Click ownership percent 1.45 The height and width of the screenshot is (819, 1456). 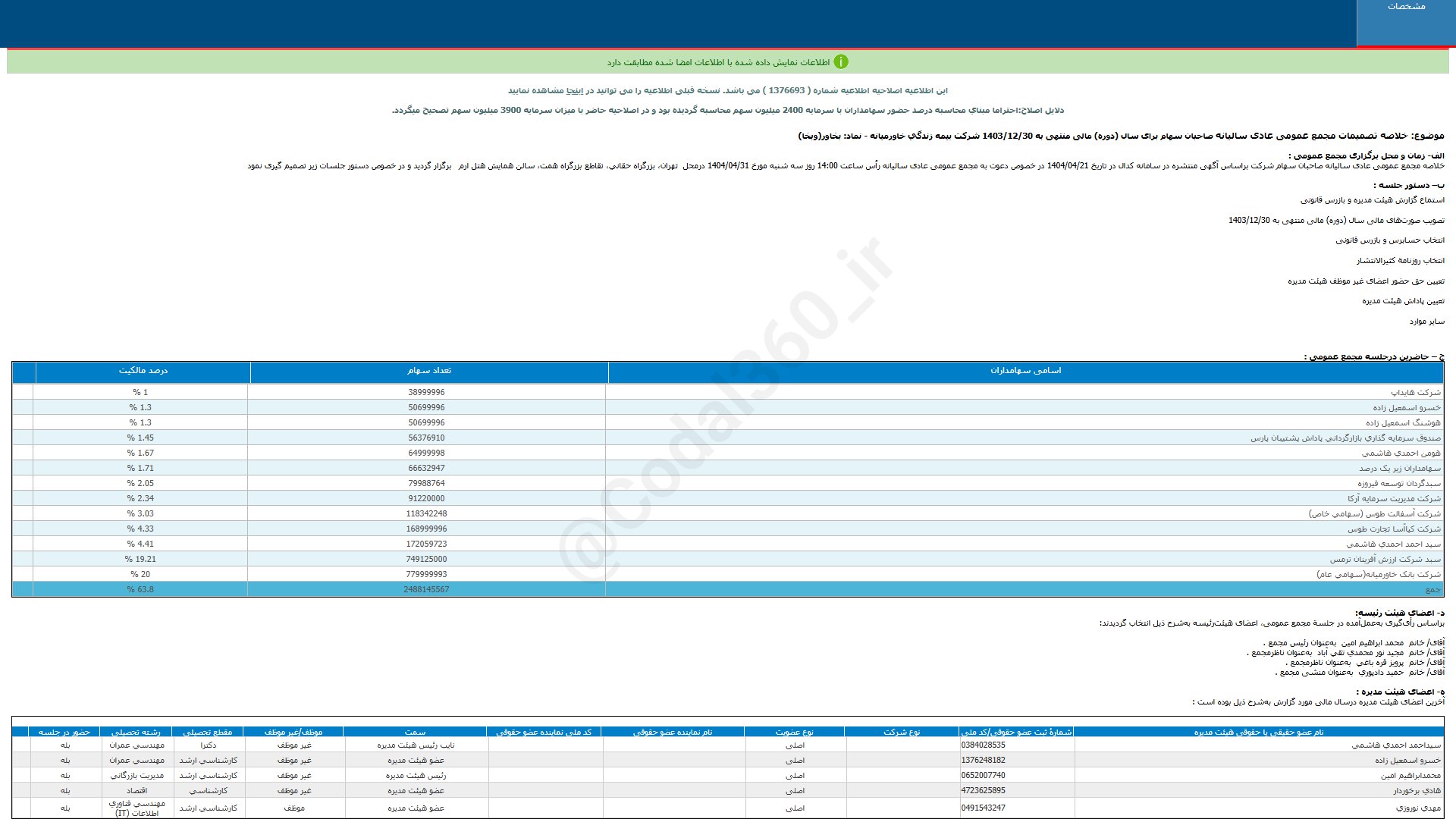point(140,438)
